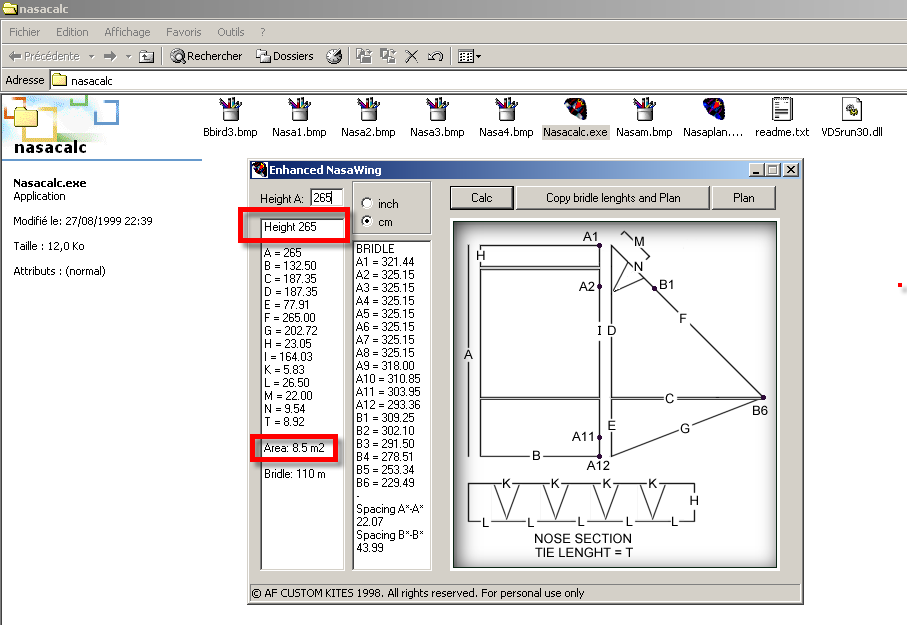Click the AF CUSTOM KITES copyright status text
907x625 pixels.
point(418,593)
